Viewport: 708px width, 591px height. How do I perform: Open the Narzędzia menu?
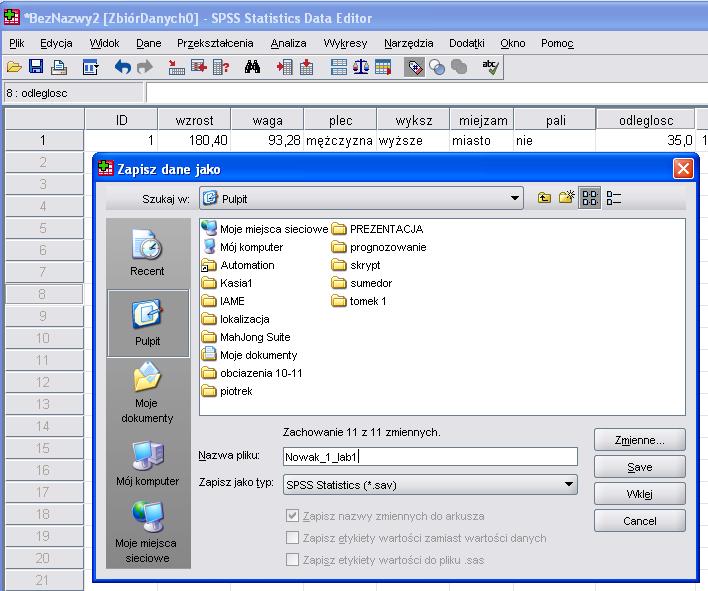[409, 43]
